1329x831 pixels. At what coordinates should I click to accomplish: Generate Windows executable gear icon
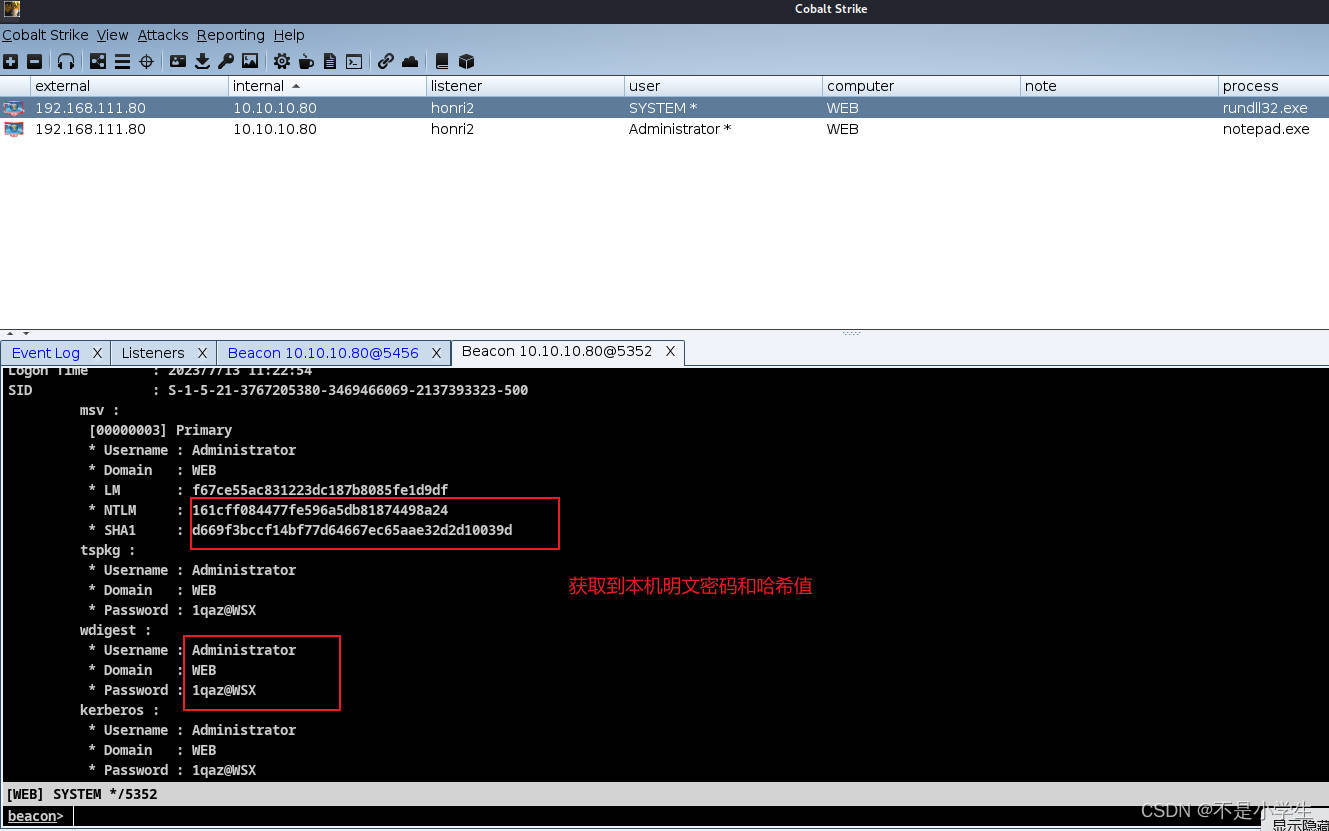pos(282,61)
